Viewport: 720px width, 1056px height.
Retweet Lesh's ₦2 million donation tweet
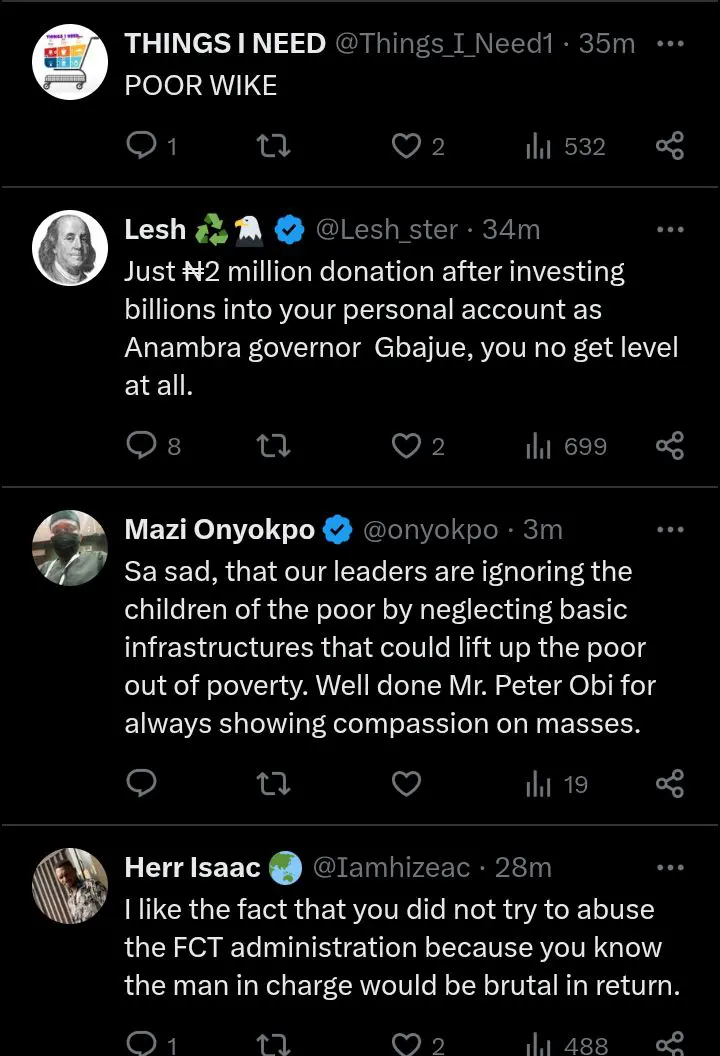(x=273, y=446)
